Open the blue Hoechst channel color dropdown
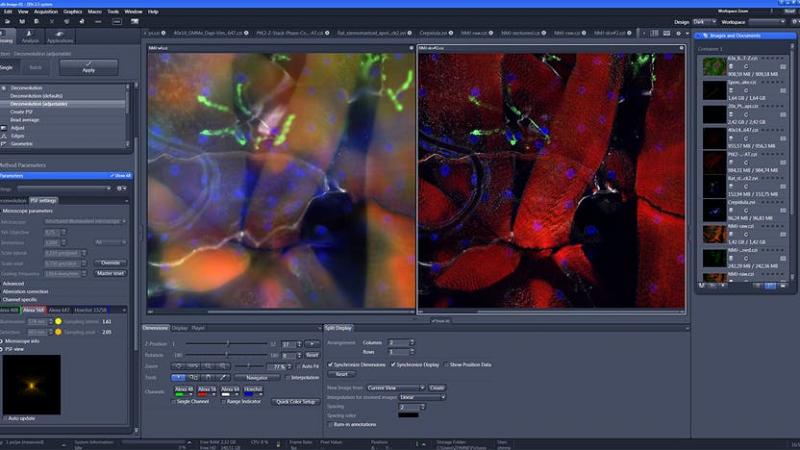The width and height of the screenshot is (800, 450). (x=260, y=394)
